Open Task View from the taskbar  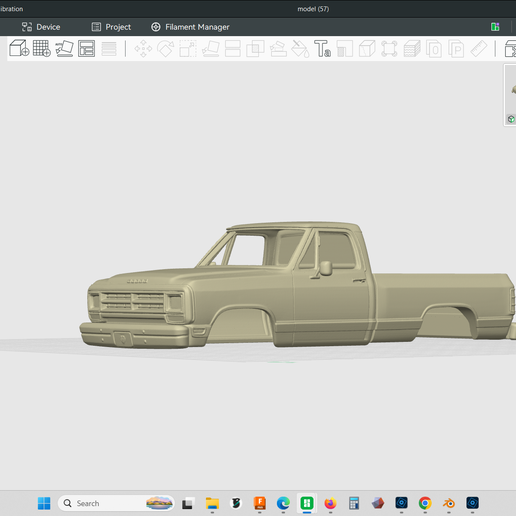[x=187, y=503]
